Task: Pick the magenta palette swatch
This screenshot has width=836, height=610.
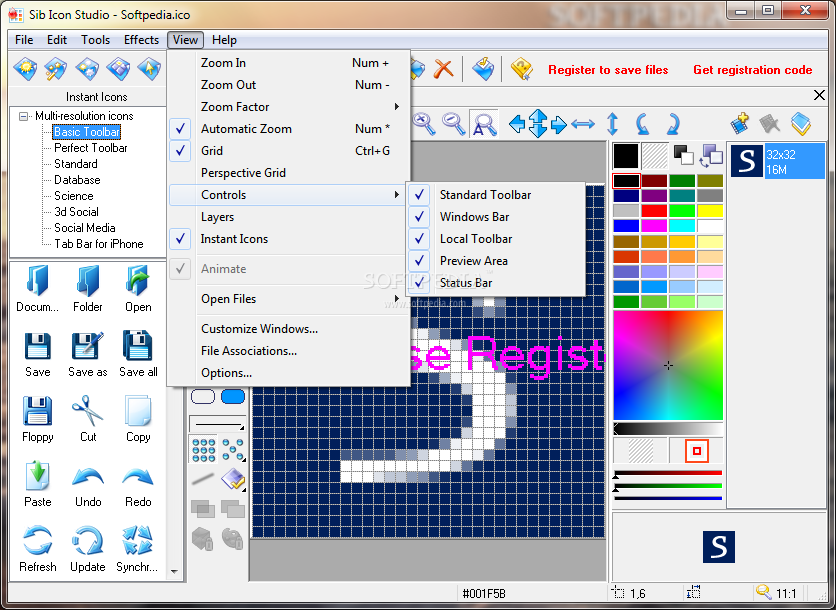Action: [x=654, y=226]
